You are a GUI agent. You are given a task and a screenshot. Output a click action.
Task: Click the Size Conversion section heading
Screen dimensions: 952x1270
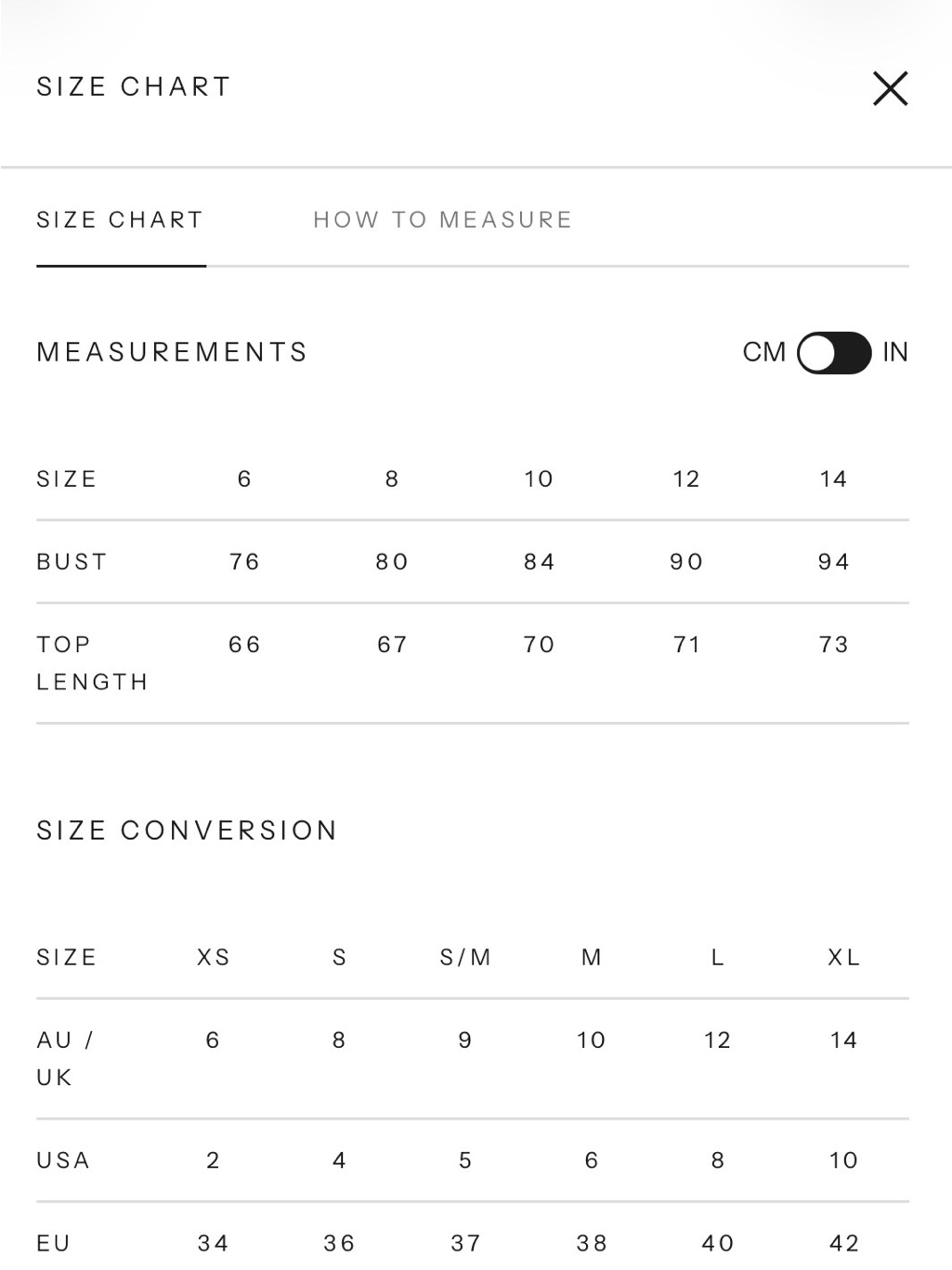point(187,831)
